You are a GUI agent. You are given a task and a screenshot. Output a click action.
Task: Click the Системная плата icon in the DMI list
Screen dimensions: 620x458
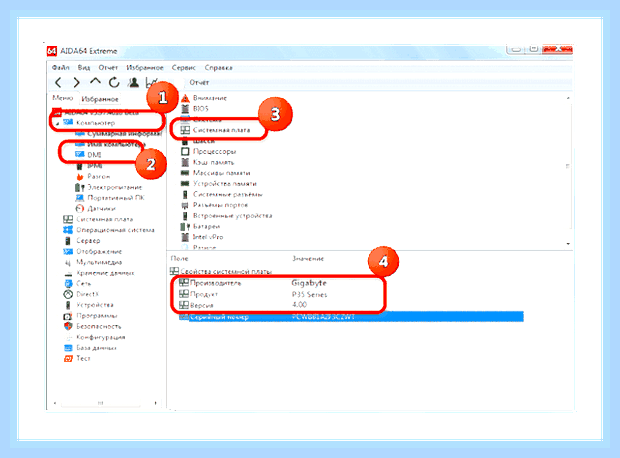pyautogui.click(x=185, y=130)
